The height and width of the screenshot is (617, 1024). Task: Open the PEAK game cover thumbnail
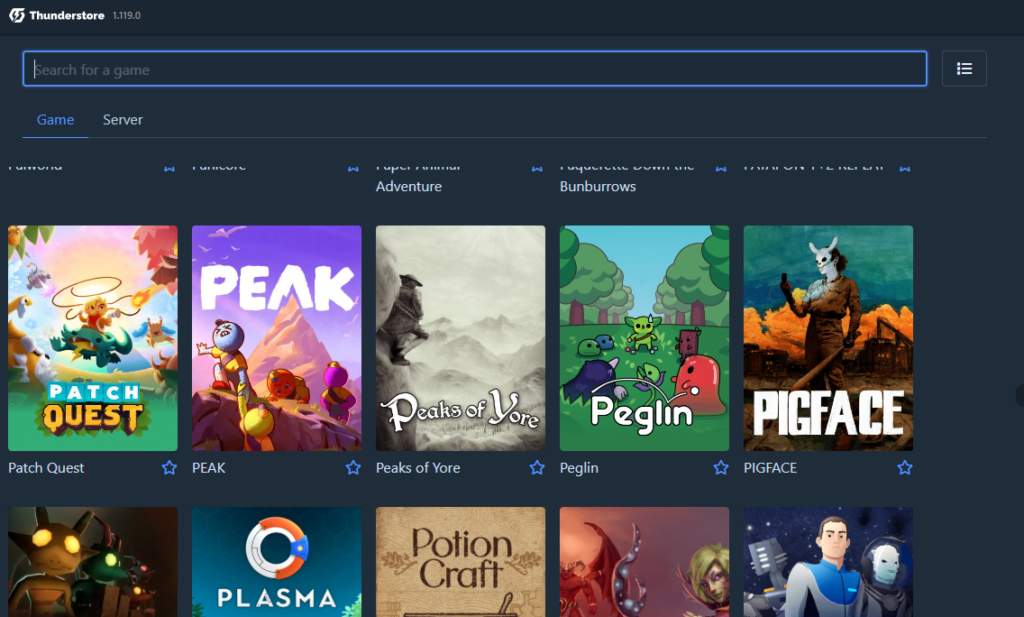click(x=277, y=338)
